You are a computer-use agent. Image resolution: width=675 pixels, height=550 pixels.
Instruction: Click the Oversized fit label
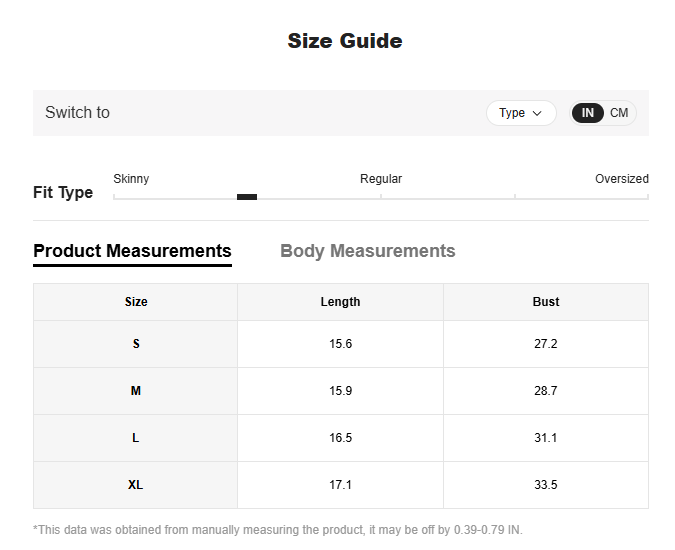[x=622, y=179]
